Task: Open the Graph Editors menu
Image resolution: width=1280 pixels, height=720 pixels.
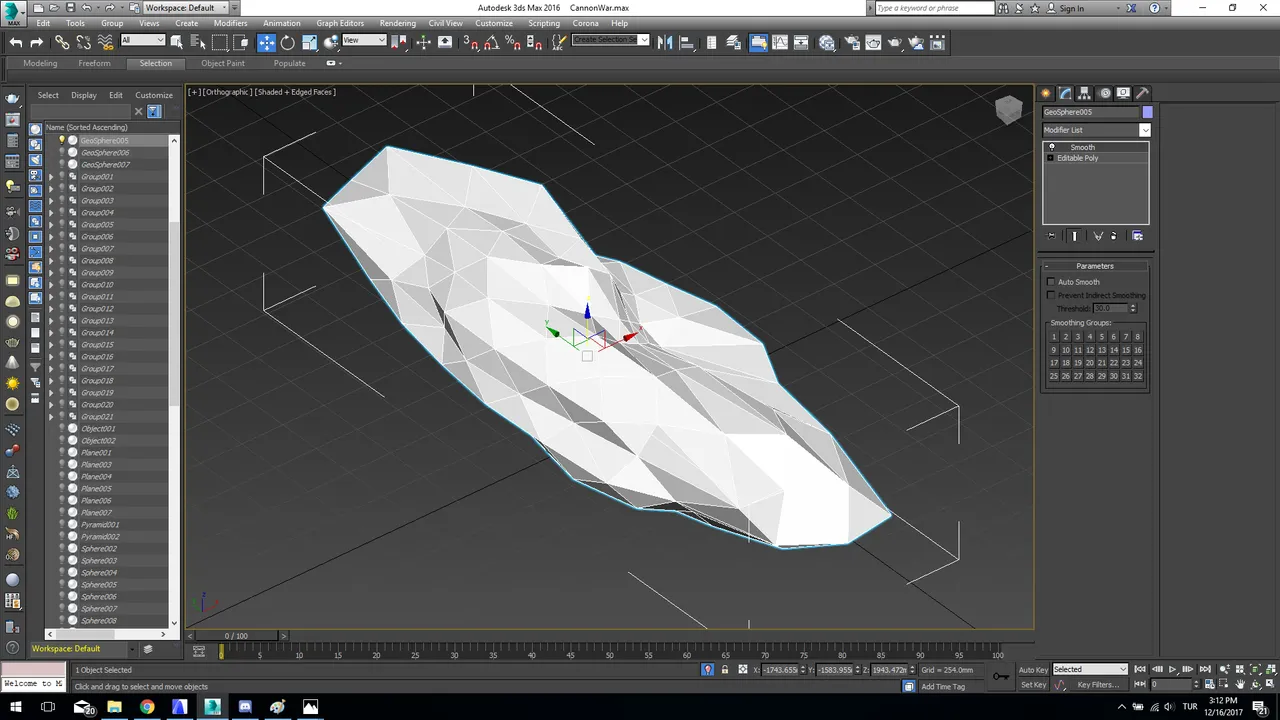Action: click(x=340, y=23)
